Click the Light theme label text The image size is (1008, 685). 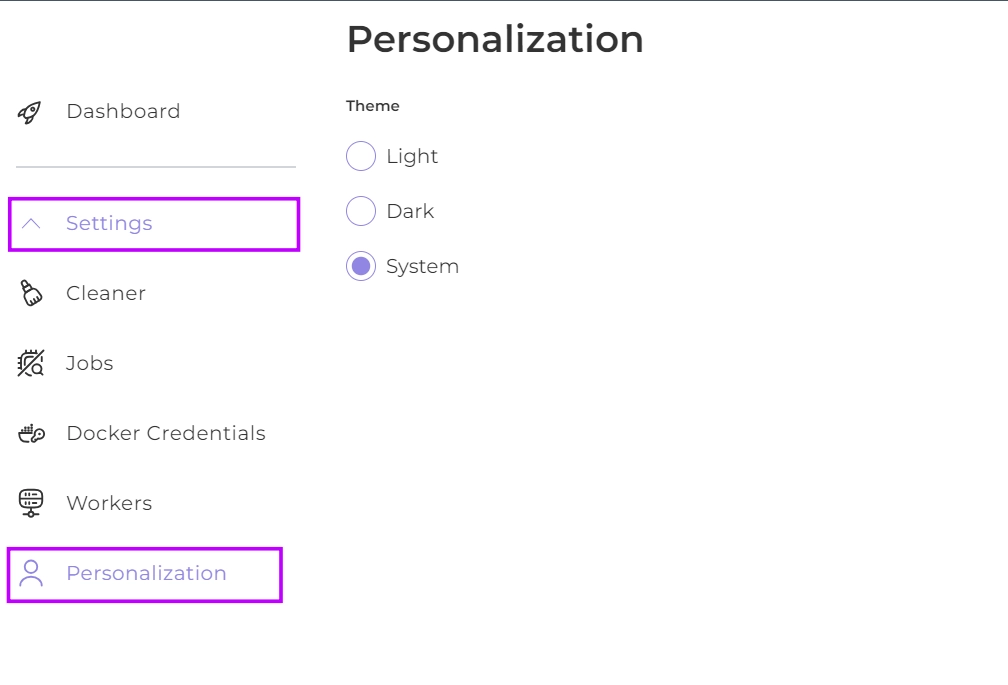(412, 156)
